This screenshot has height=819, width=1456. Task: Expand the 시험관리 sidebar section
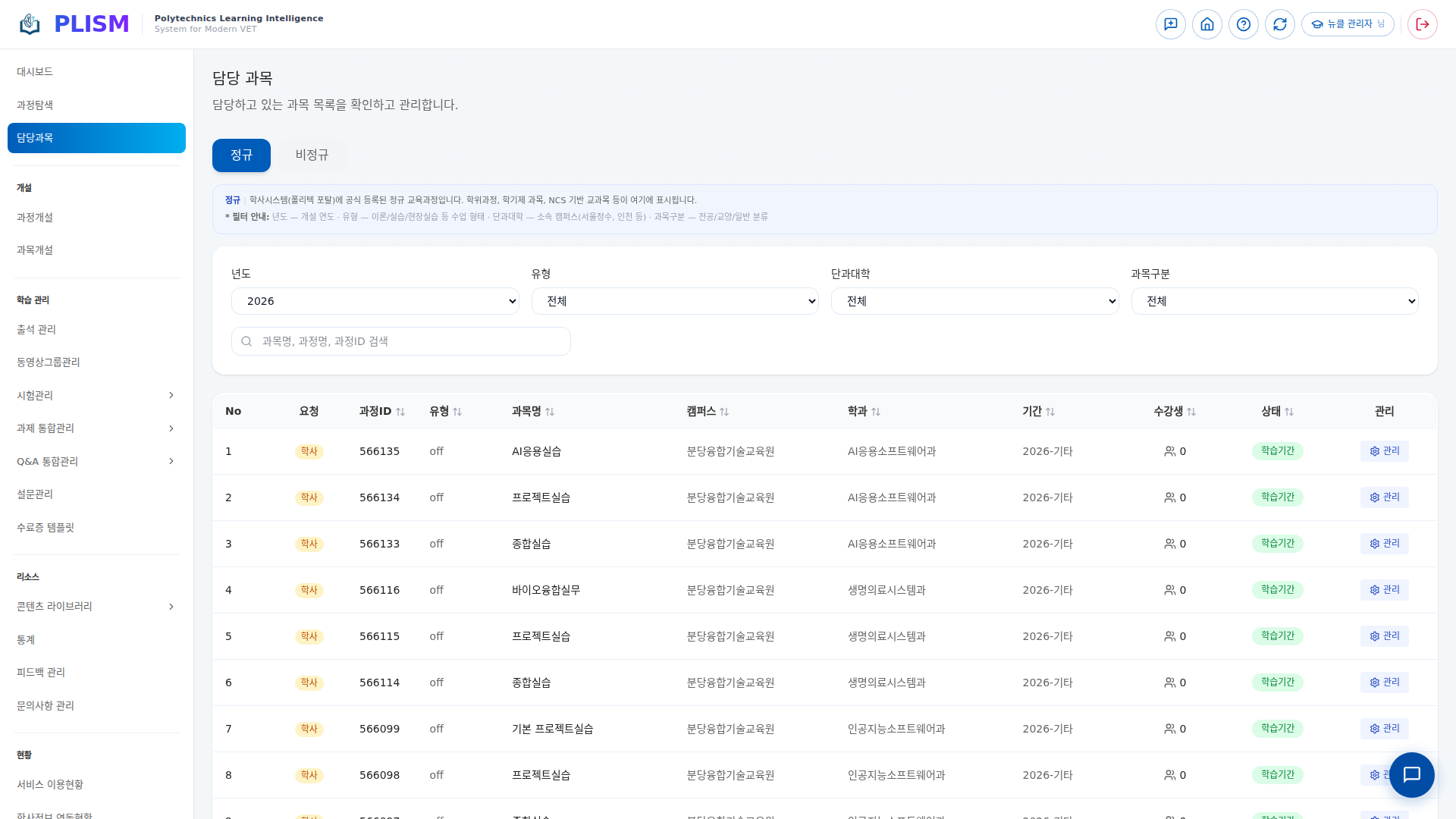pos(96,395)
